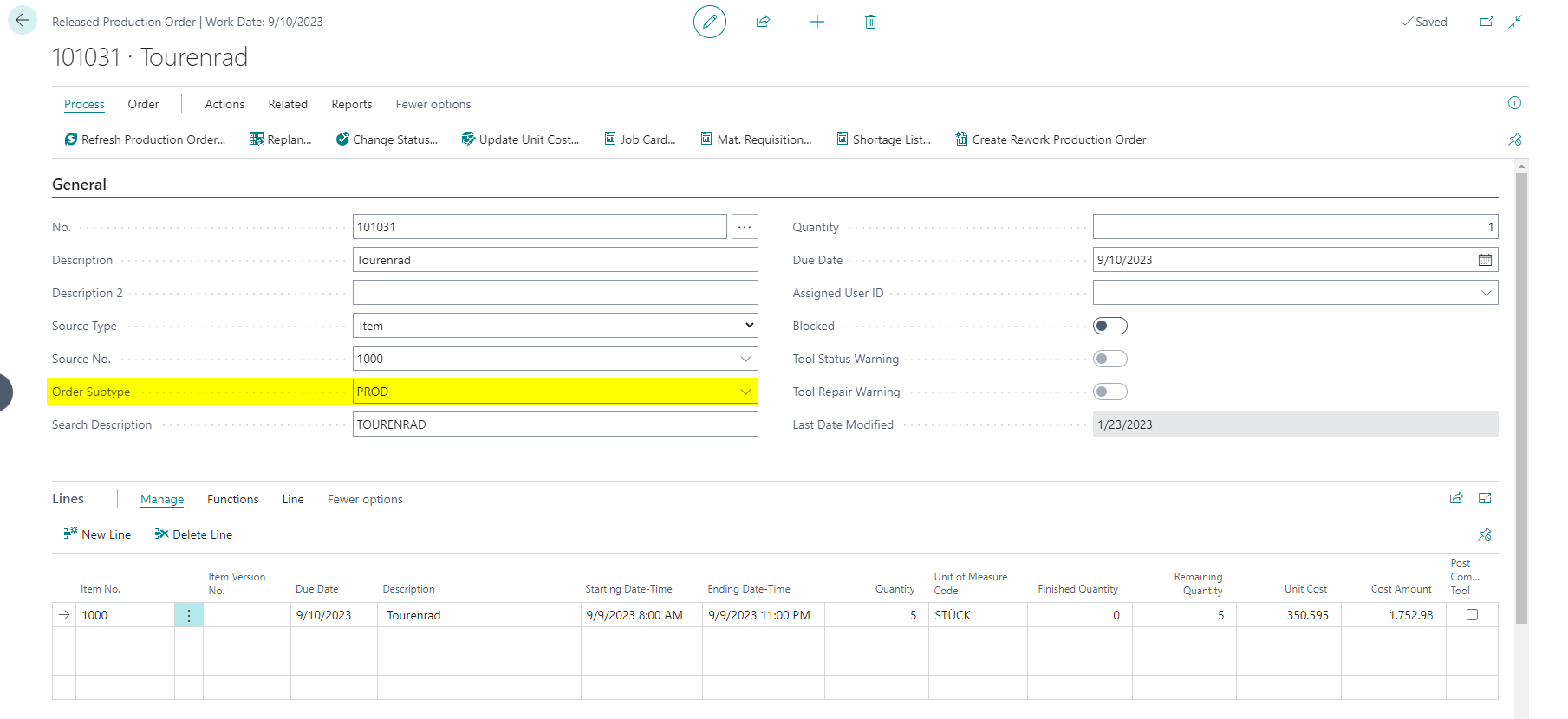1568x719 pixels.
Task: Open the Line menu in Lines
Action: click(x=293, y=499)
